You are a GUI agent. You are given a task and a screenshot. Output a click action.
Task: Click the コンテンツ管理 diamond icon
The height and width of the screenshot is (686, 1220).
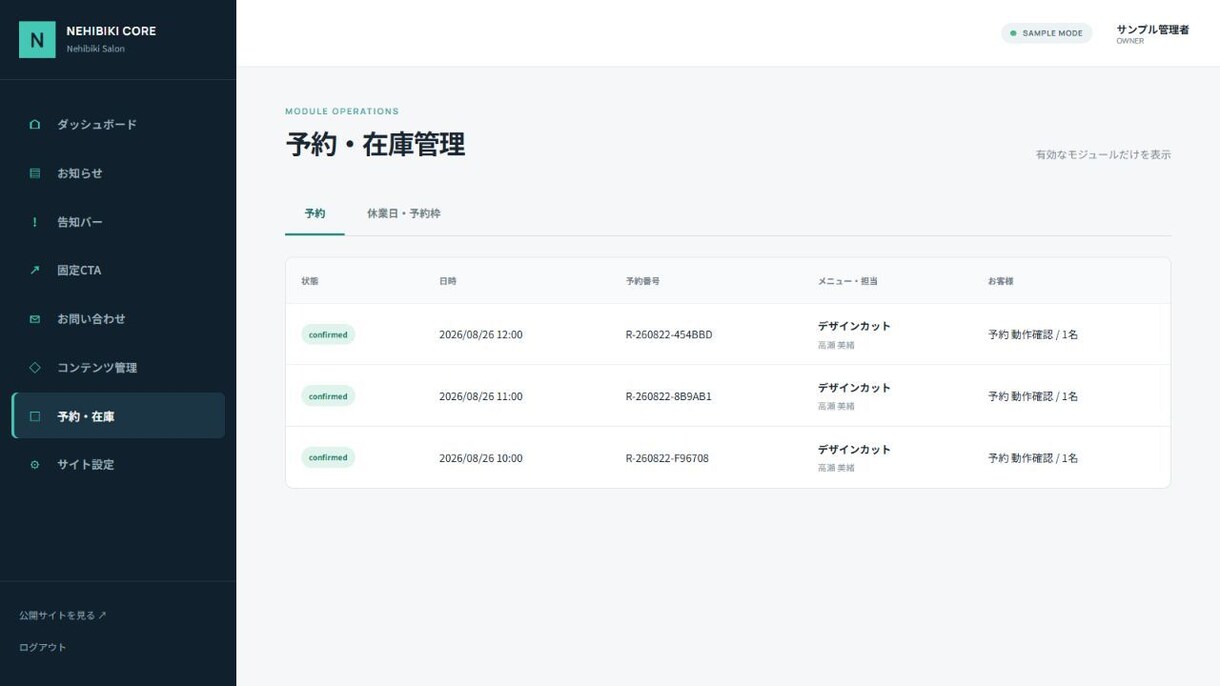point(35,367)
